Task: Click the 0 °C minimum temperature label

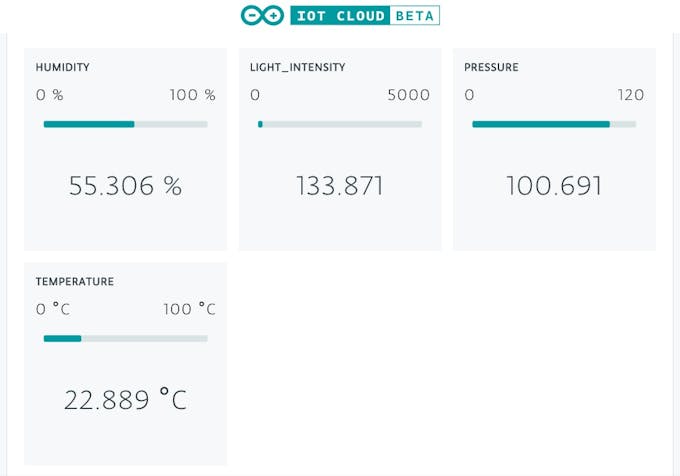Action: pos(55,310)
